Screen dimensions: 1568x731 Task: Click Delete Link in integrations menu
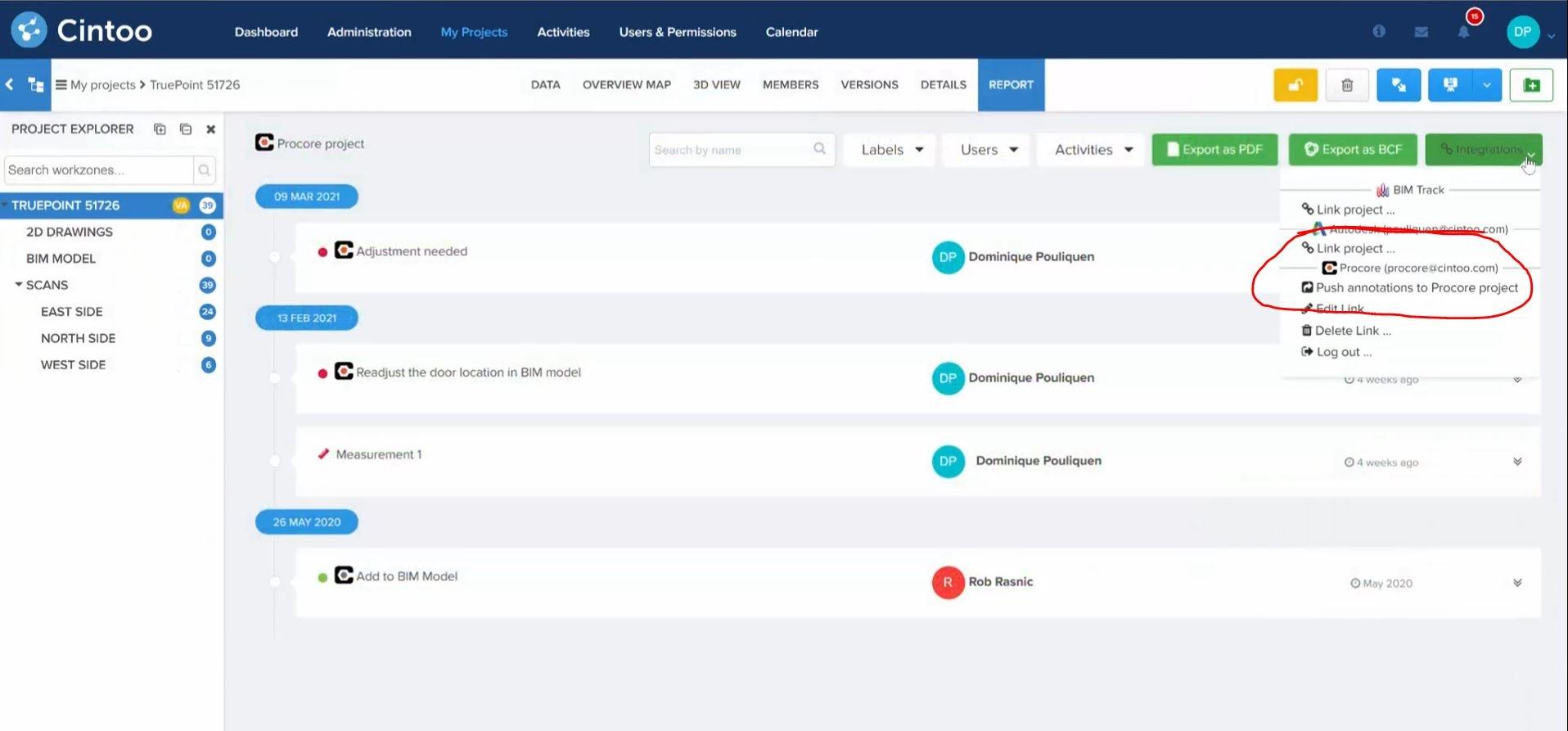[x=1346, y=331]
